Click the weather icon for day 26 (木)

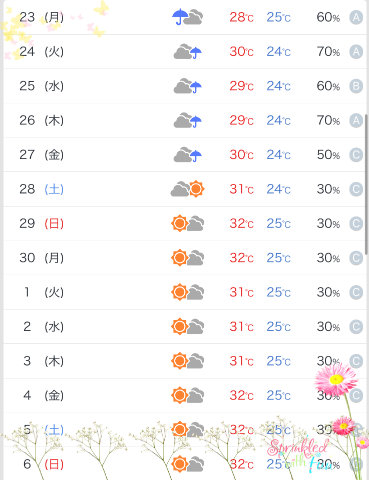click(188, 120)
